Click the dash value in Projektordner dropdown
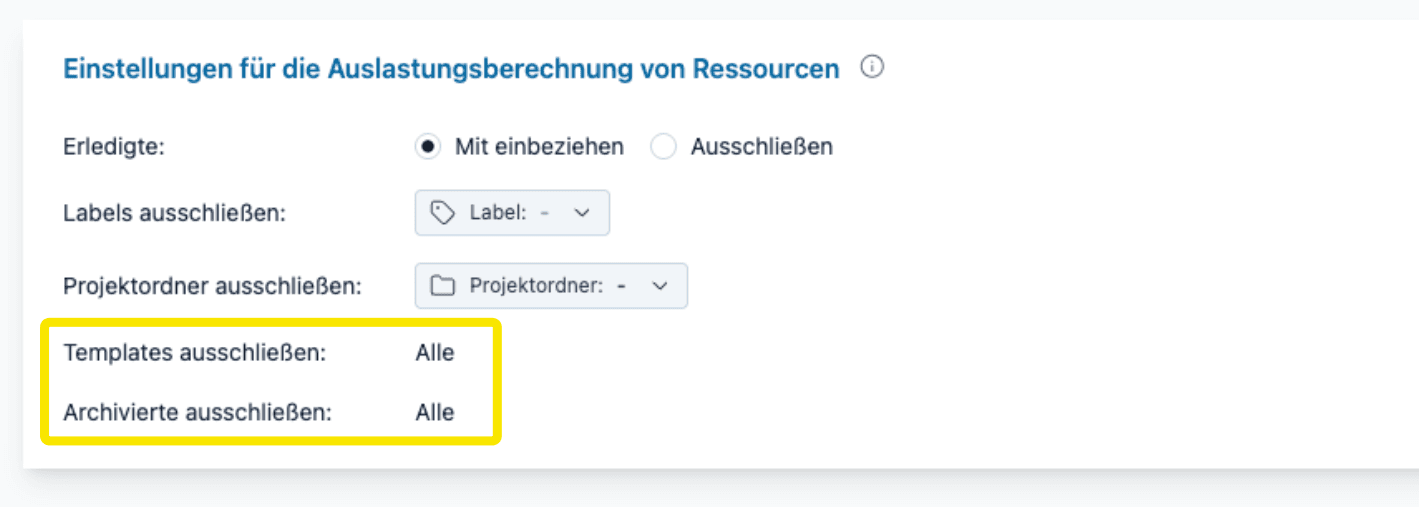Viewport: 1419px width, 507px height. click(622, 286)
